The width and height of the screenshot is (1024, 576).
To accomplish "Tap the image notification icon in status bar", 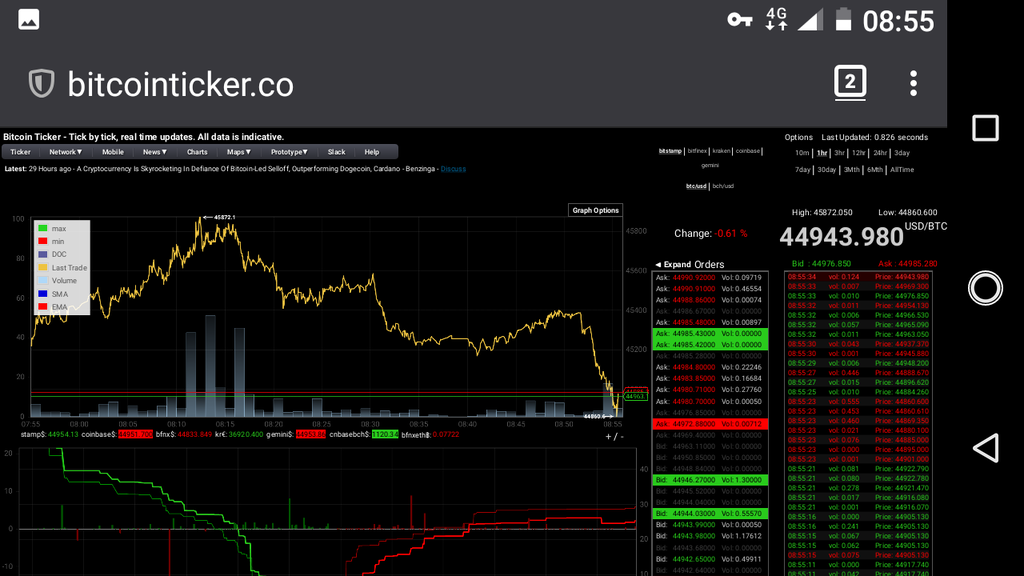I will (29, 20).
